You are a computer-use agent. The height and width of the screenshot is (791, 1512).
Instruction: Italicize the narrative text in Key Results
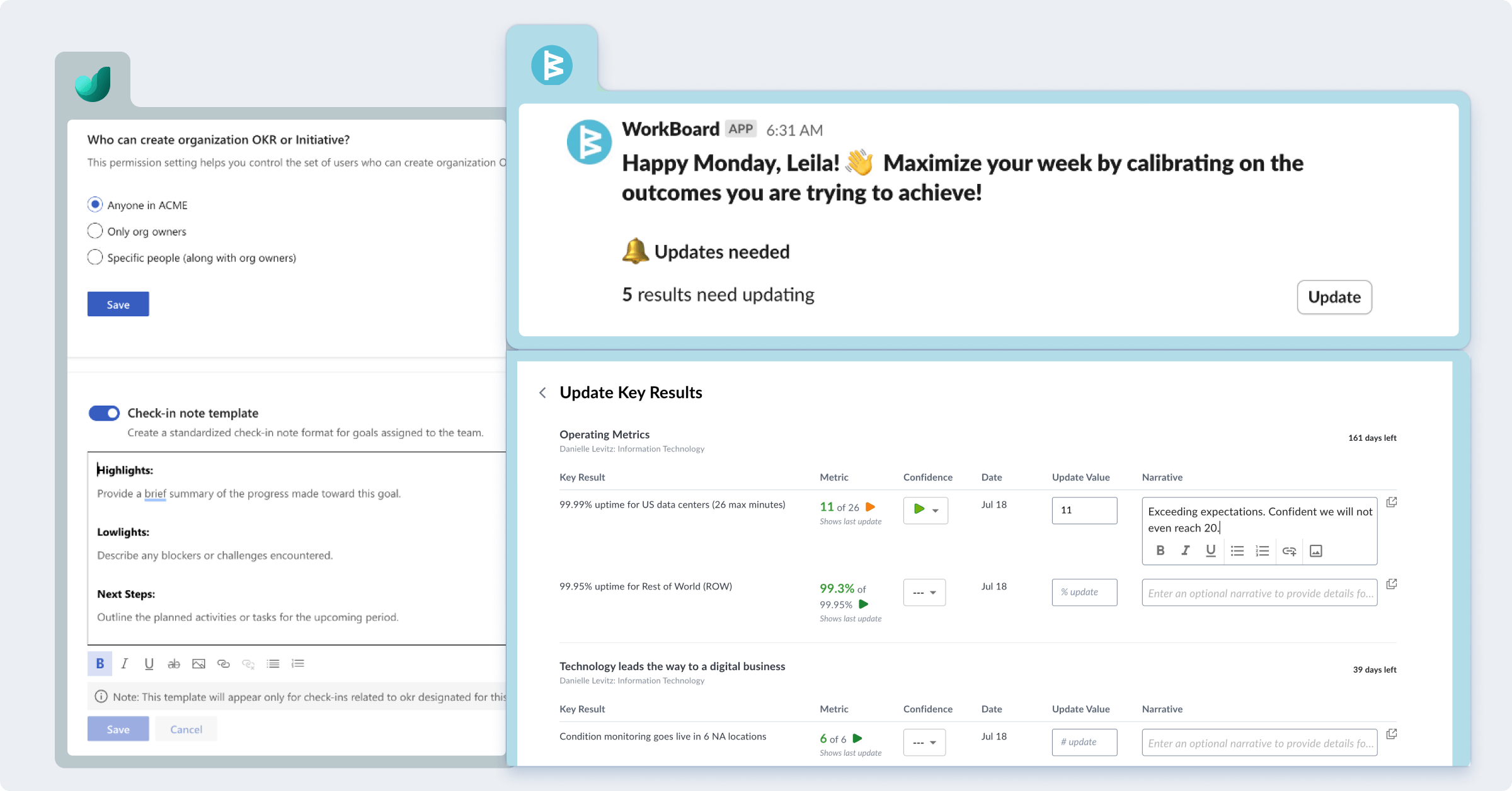pyautogui.click(x=1185, y=550)
